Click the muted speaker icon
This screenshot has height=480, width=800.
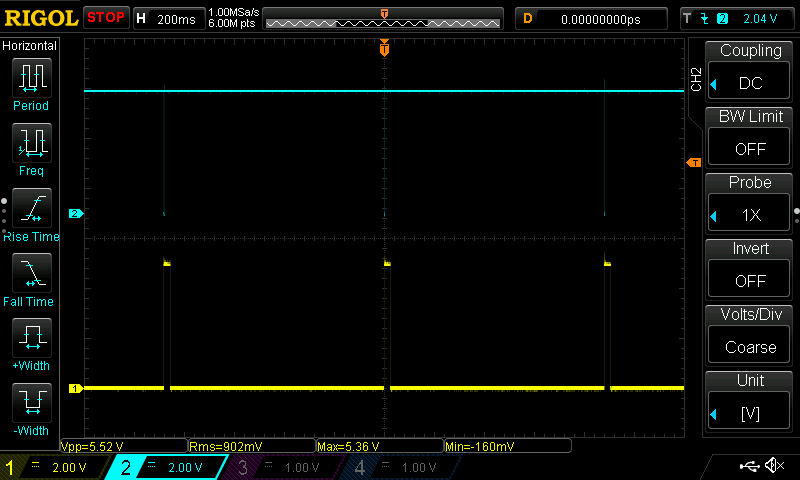tap(774, 465)
